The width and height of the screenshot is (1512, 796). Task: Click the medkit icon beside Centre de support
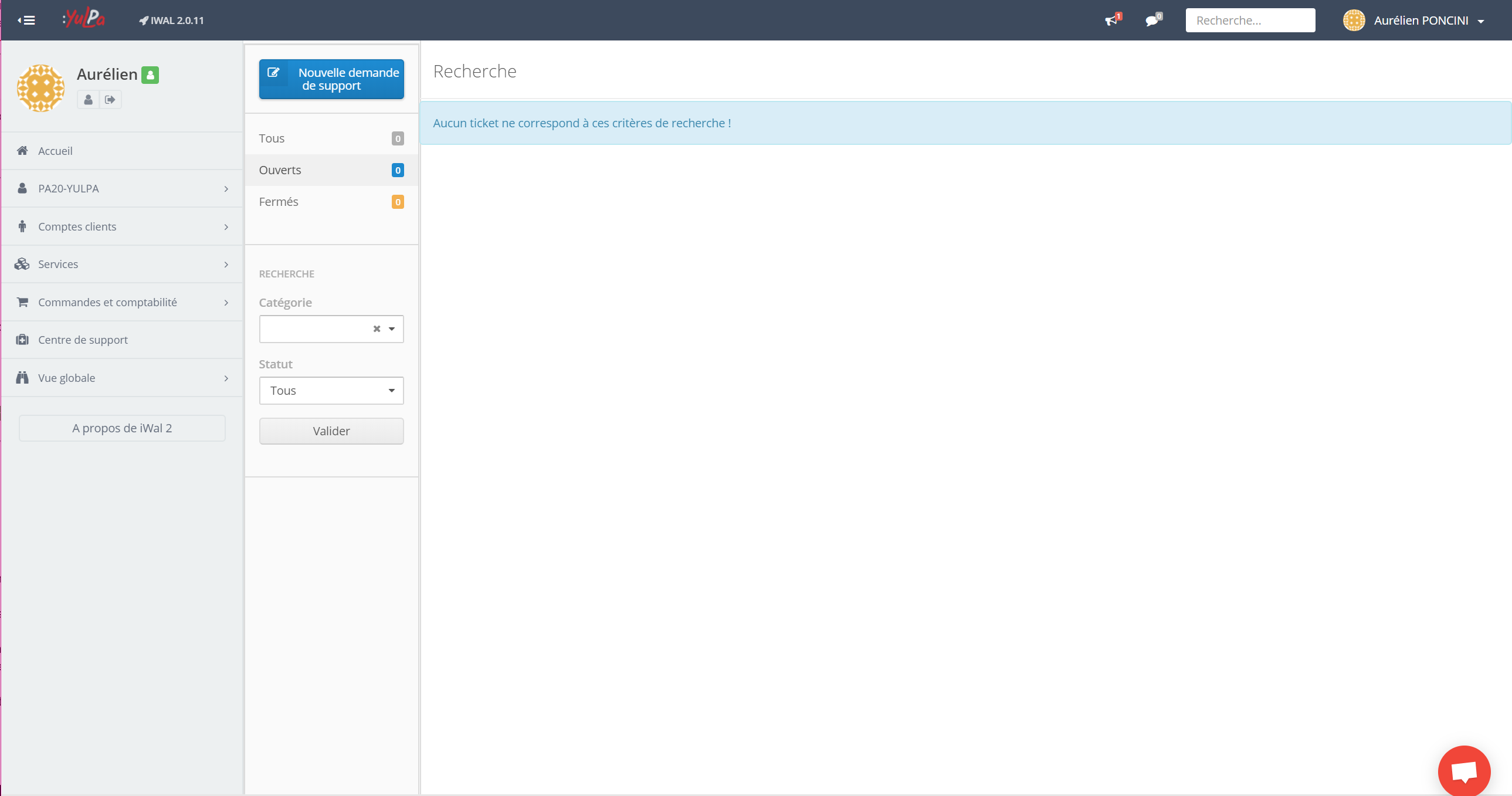22,339
